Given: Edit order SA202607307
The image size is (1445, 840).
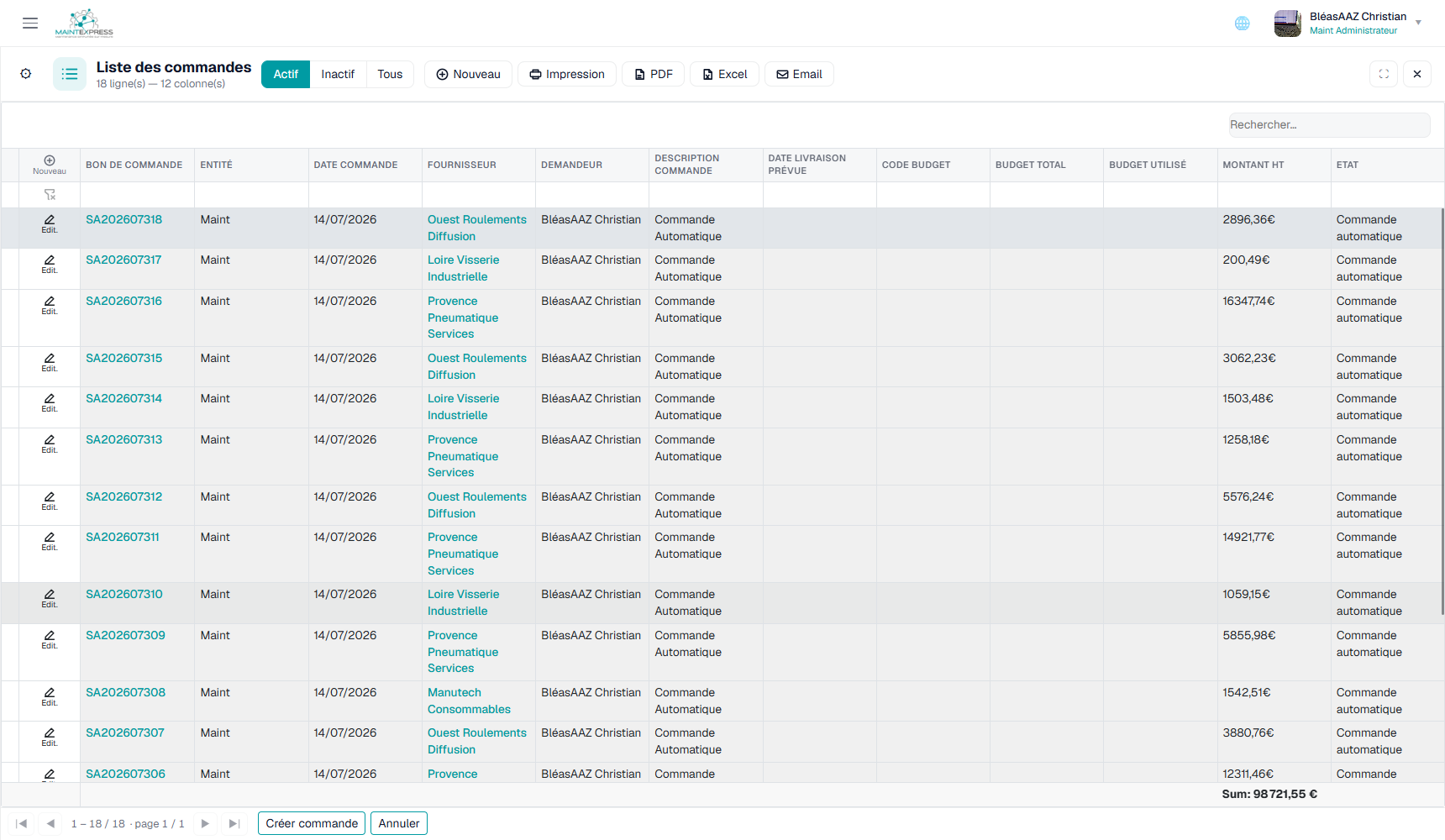Looking at the screenshot, I should [x=50, y=737].
